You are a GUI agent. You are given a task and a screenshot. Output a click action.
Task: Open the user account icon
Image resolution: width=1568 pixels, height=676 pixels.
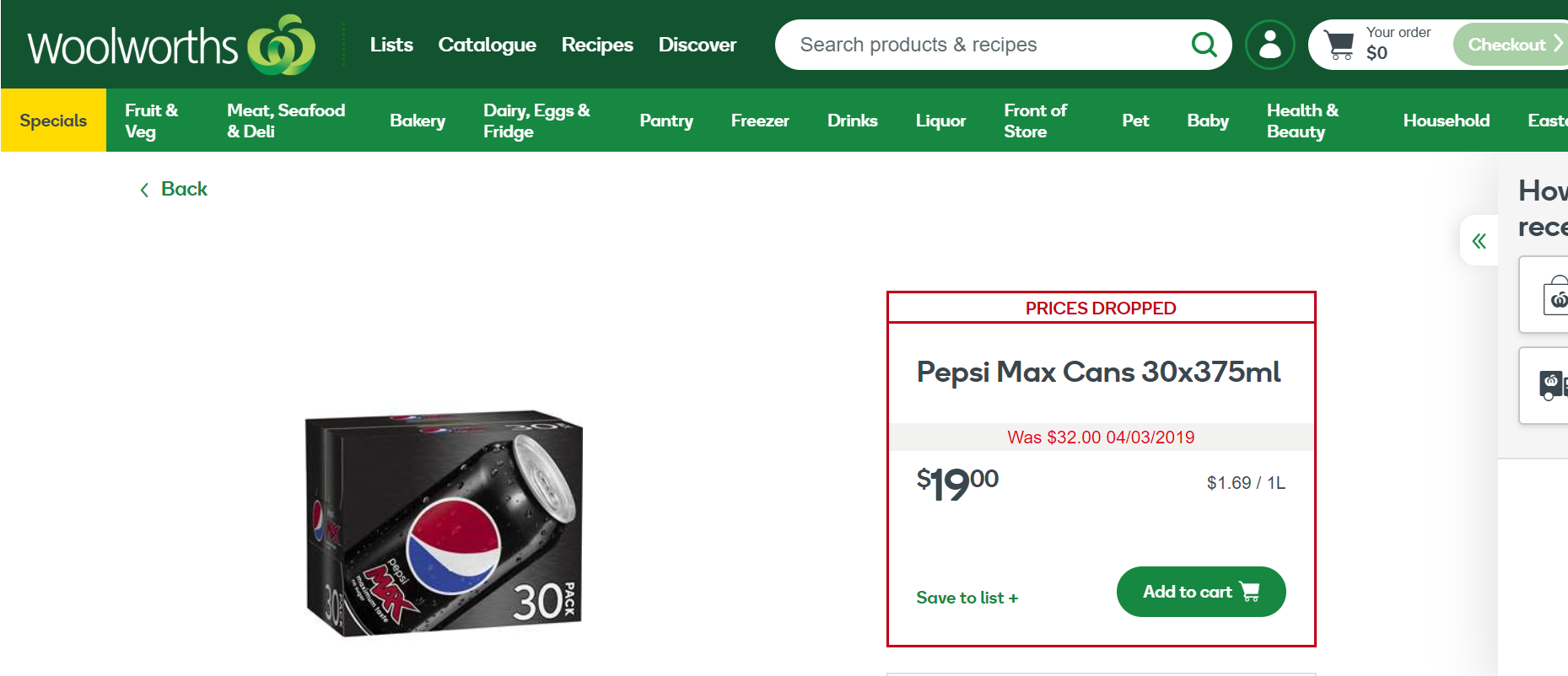(1269, 45)
